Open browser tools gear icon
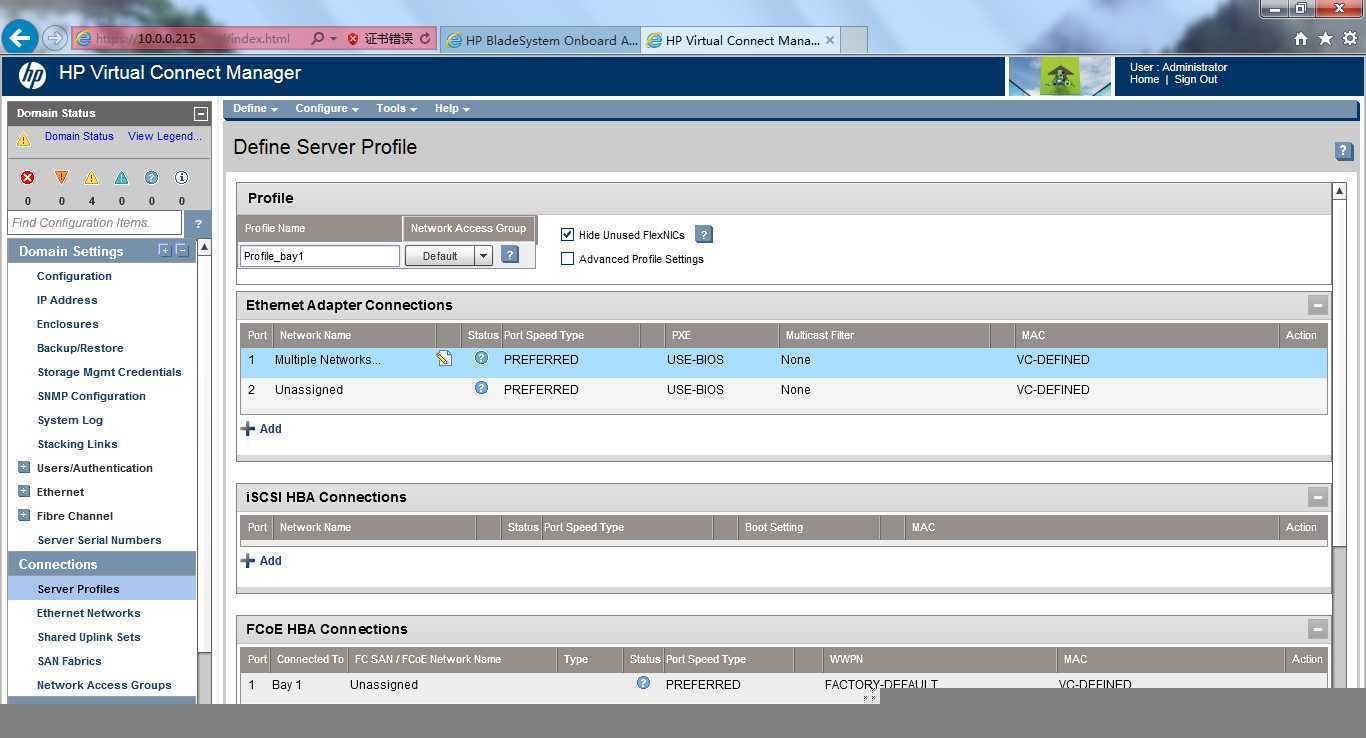This screenshot has height=738, width=1366. coord(1349,38)
